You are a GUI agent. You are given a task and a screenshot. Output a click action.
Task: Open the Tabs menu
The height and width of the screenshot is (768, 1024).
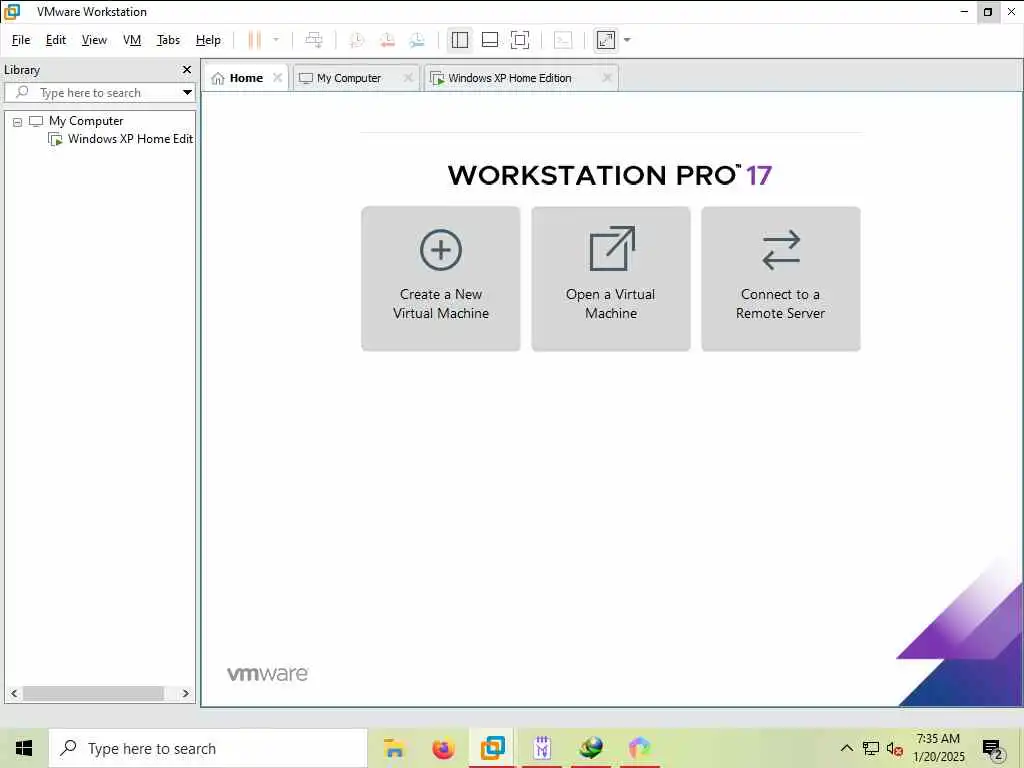[x=168, y=40]
